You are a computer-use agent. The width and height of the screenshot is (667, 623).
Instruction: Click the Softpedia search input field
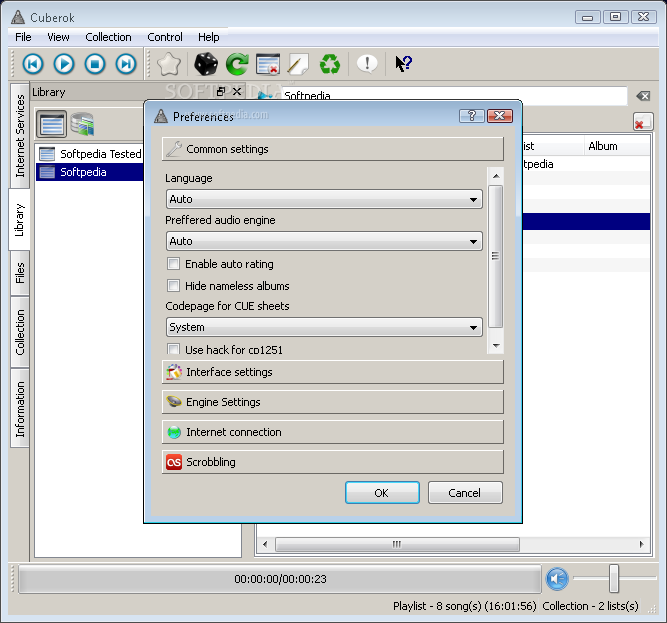[454, 96]
